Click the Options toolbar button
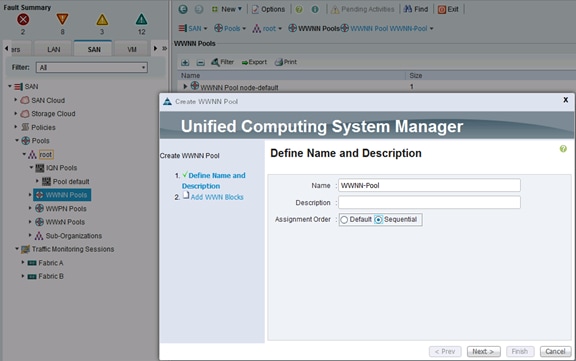This screenshot has height=361, width=576. point(268,9)
